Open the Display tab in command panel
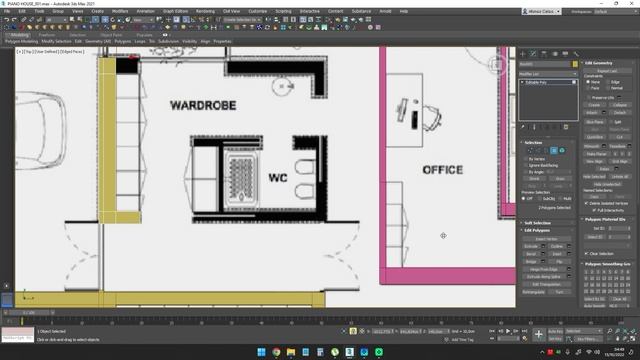 (x=565, y=54)
